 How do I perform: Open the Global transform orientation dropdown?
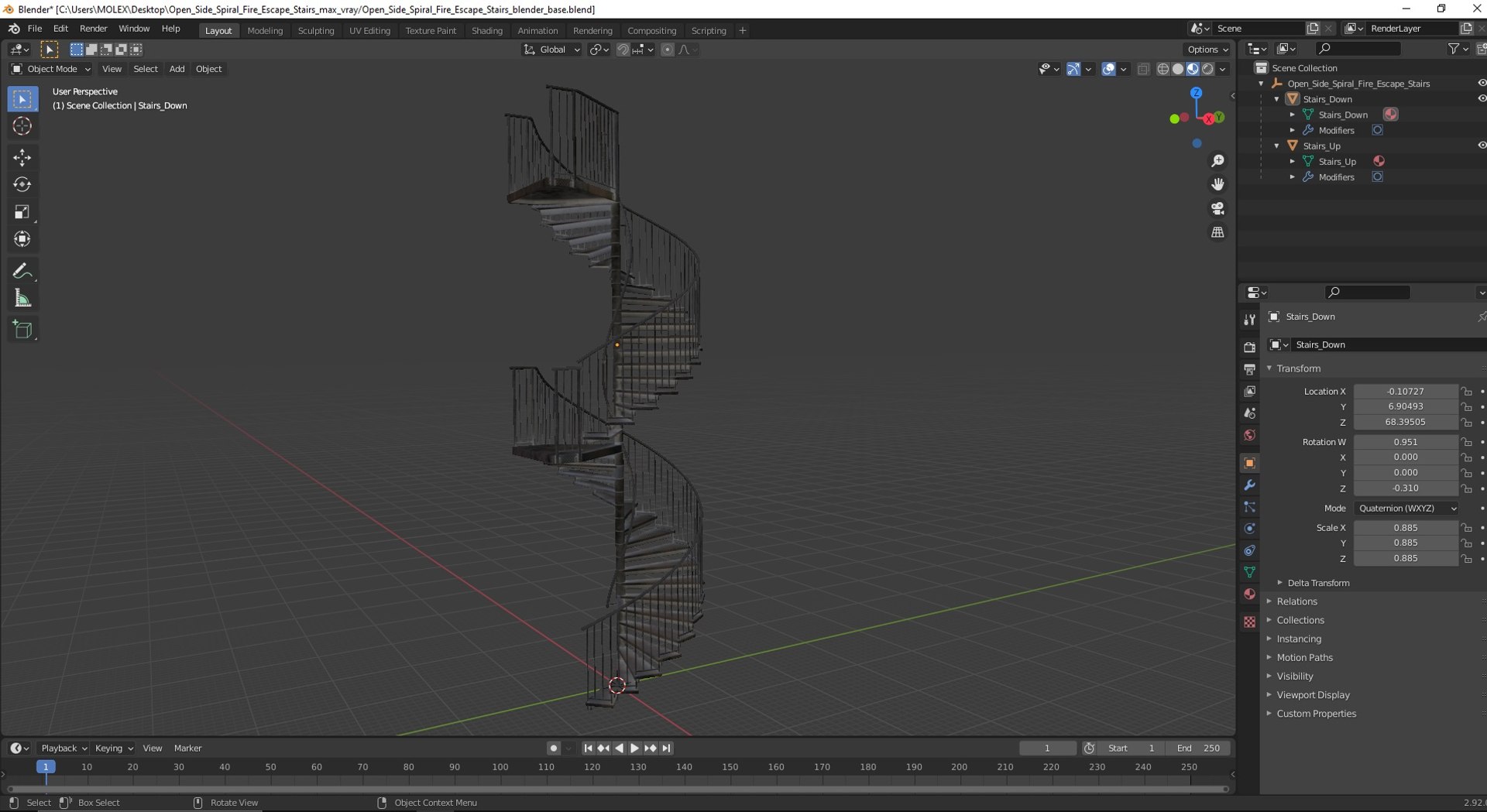click(x=552, y=50)
